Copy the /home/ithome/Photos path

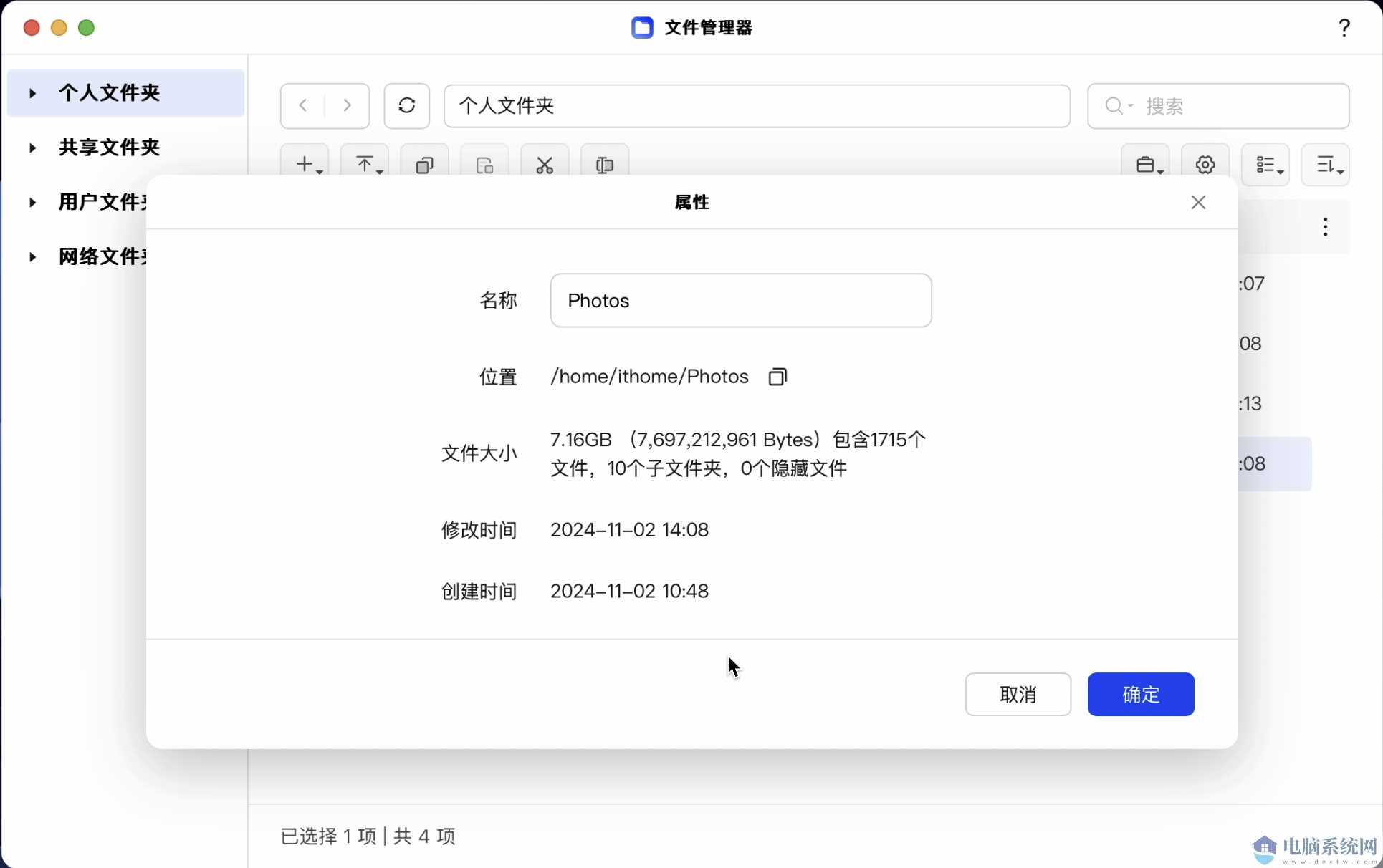click(x=777, y=377)
